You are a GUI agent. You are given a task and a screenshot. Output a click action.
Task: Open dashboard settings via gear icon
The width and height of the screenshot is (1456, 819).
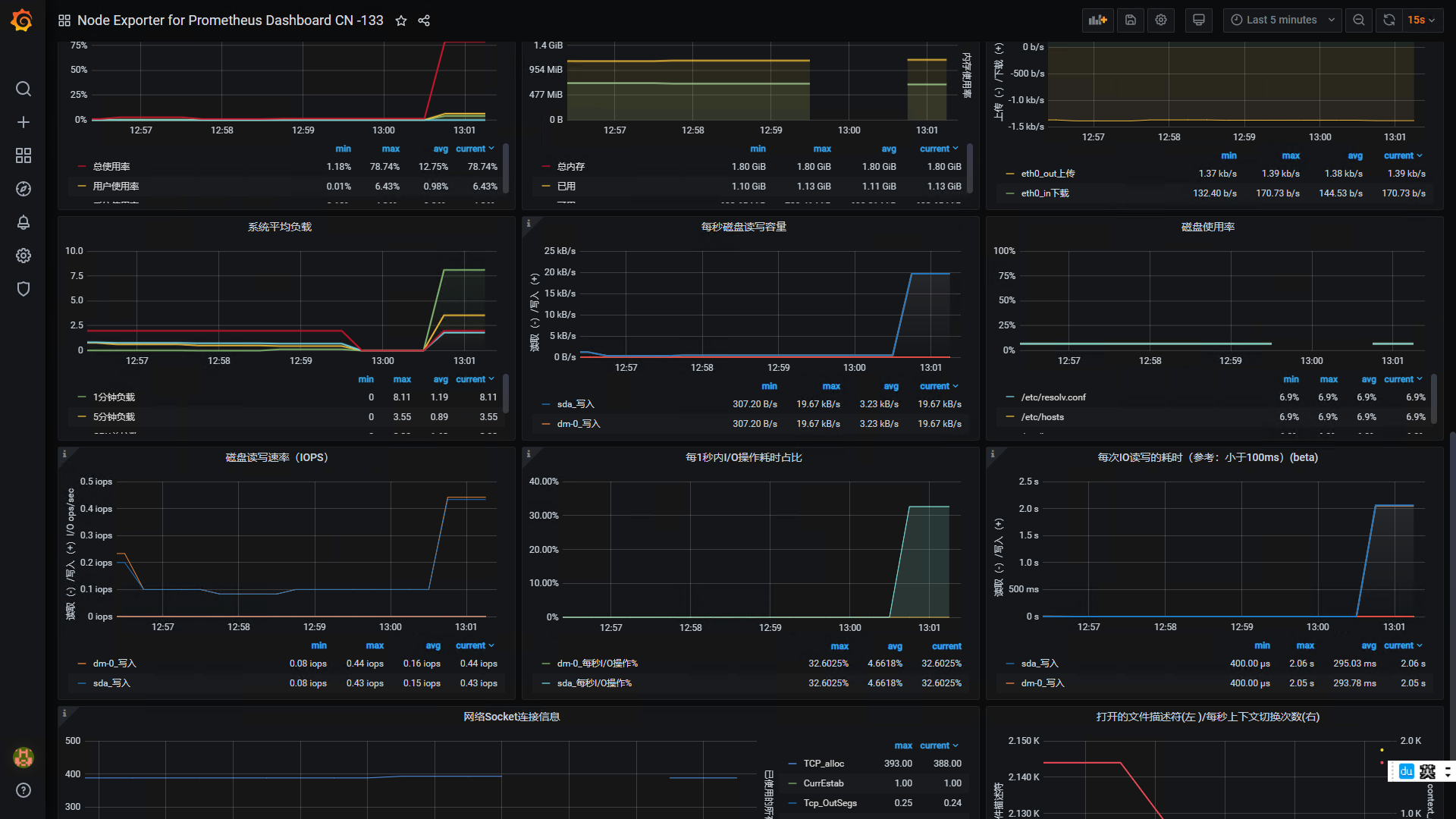pos(1160,20)
